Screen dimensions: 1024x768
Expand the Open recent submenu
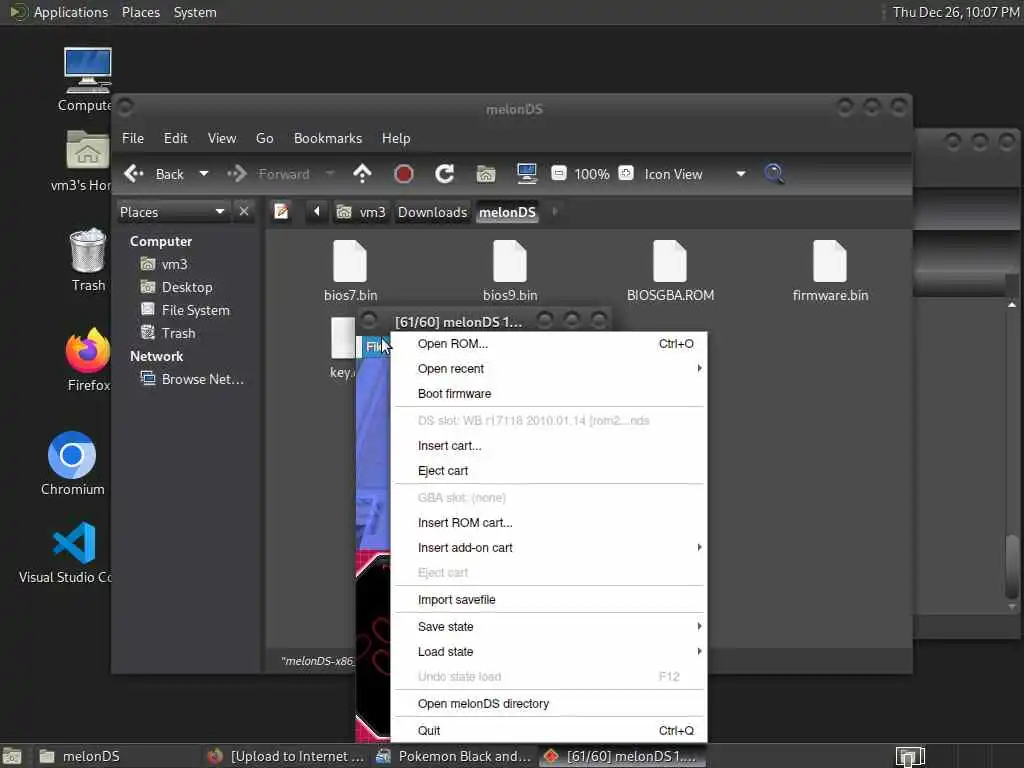(549, 368)
